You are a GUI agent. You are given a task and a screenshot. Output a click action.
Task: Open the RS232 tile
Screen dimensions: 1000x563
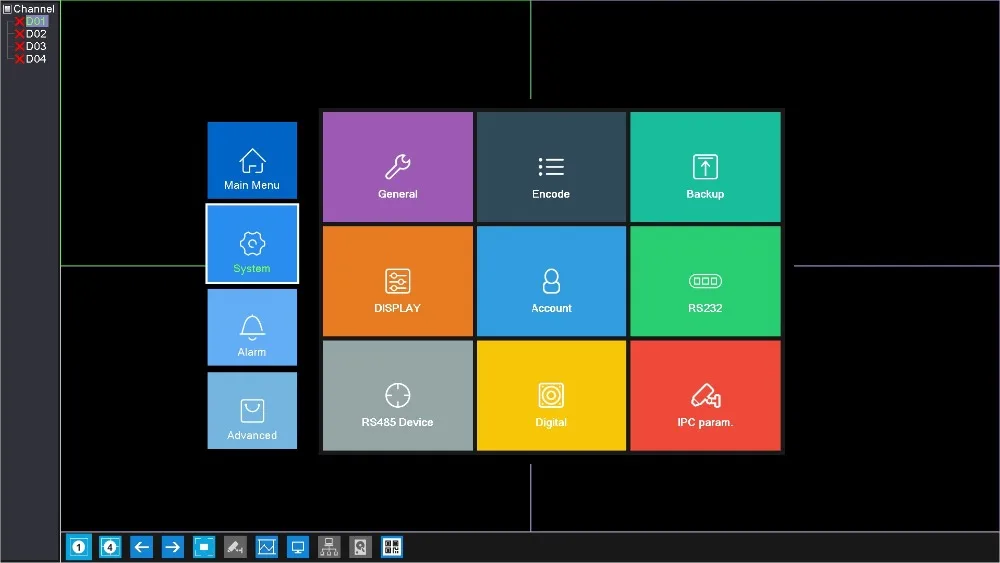tap(705, 281)
